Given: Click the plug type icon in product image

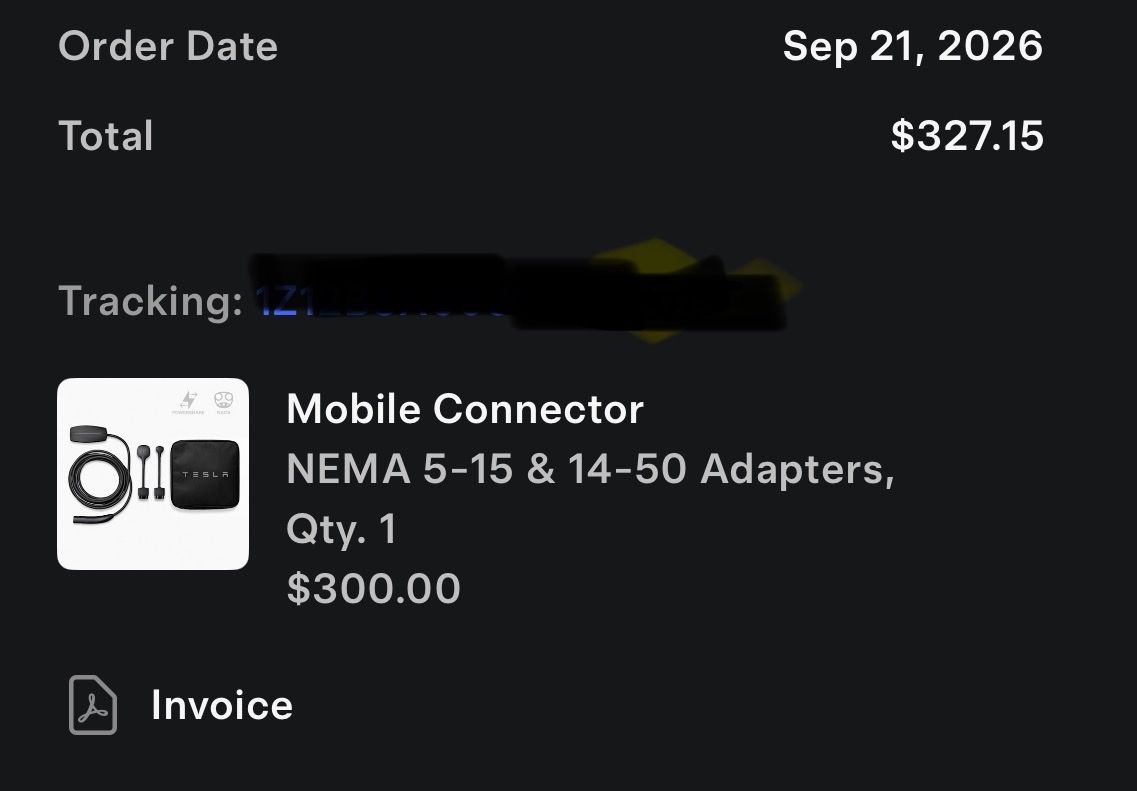Looking at the screenshot, I should click(x=223, y=400).
